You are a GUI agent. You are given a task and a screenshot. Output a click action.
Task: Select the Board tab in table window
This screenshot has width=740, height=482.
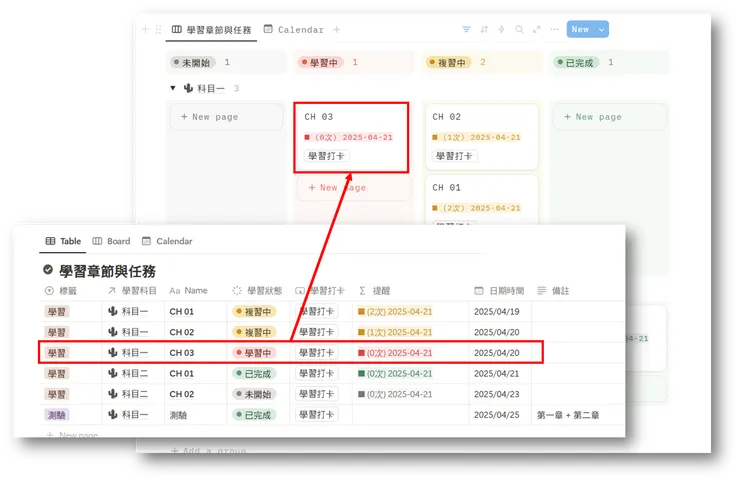coord(111,241)
